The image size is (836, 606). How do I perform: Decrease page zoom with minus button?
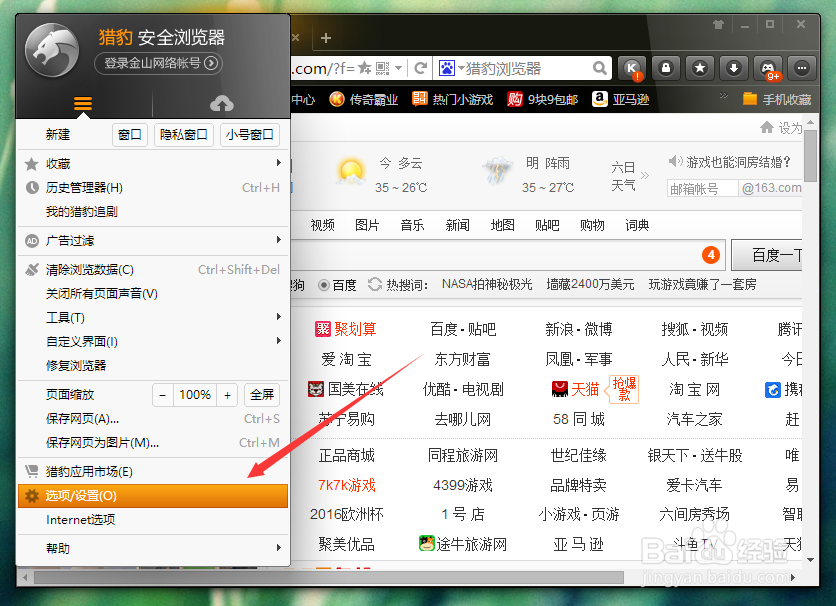pyautogui.click(x=163, y=395)
